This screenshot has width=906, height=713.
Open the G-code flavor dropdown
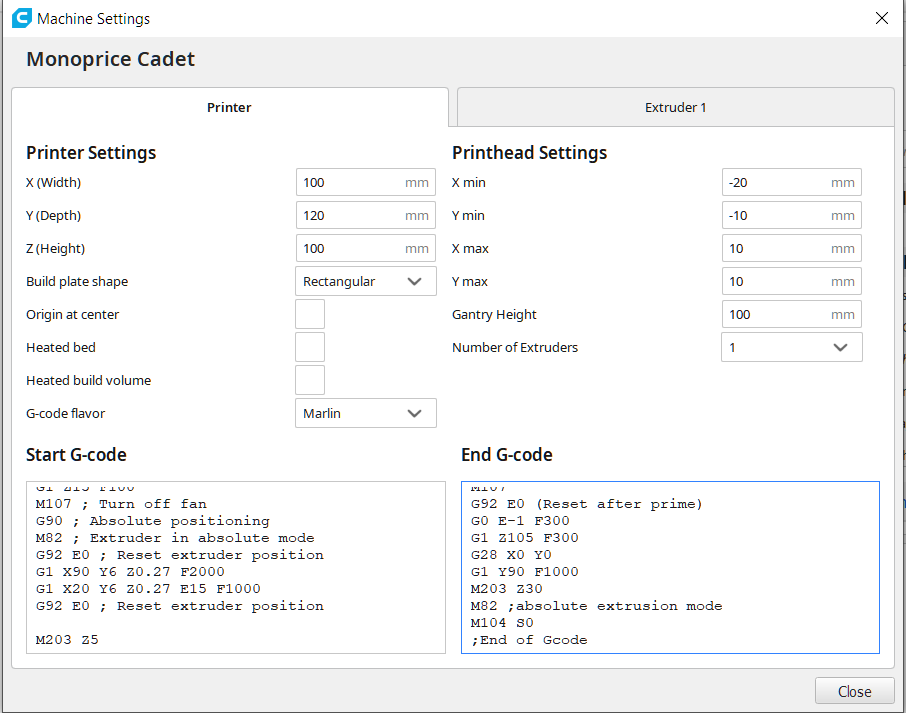click(x=366, y=413)
